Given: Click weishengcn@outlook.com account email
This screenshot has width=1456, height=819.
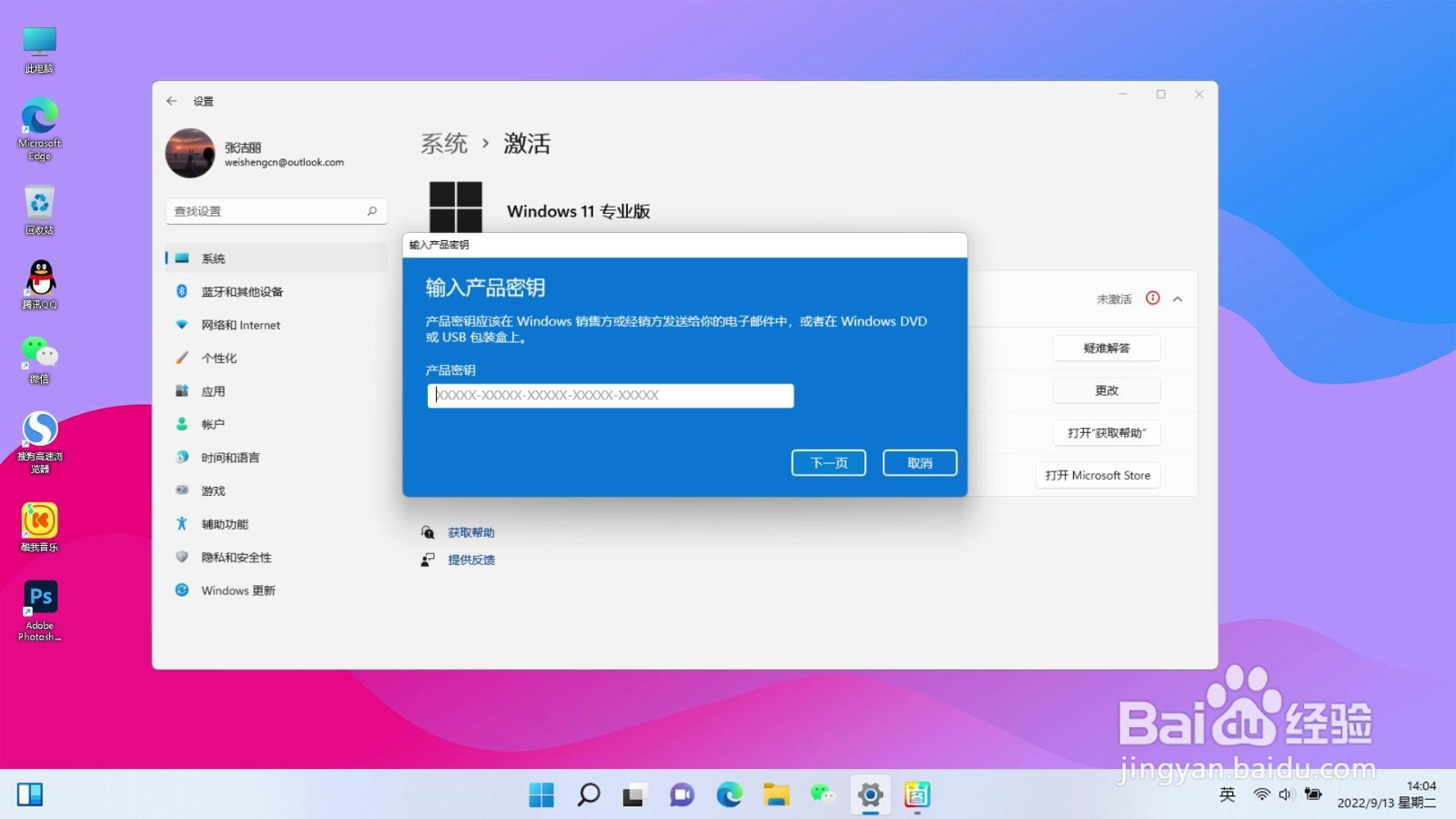Looking at the screenshot, I should click(284, 163).
